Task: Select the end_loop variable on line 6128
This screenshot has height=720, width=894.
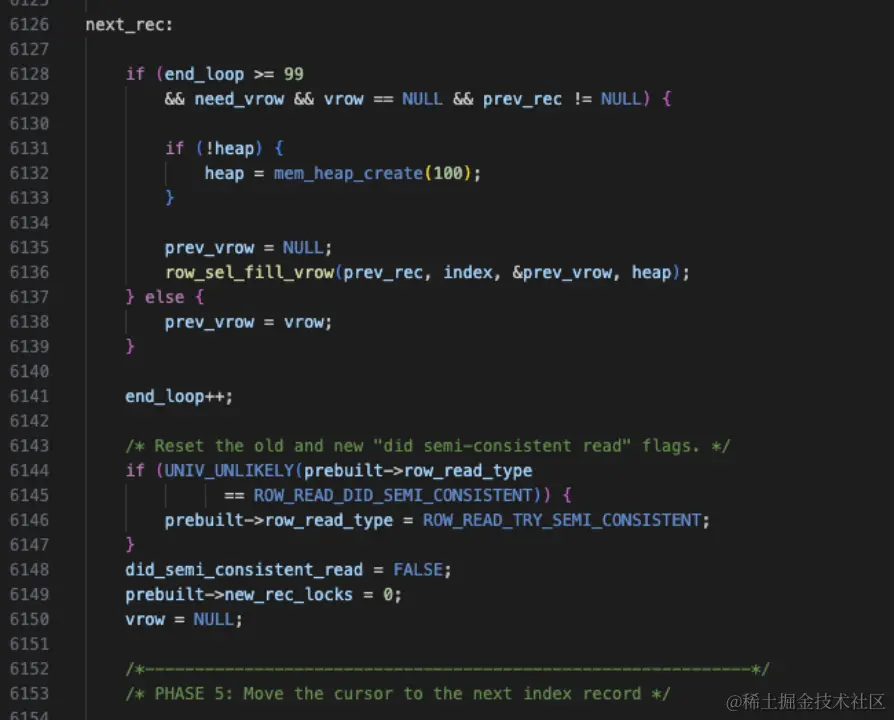Action: [x=204, y=74]
